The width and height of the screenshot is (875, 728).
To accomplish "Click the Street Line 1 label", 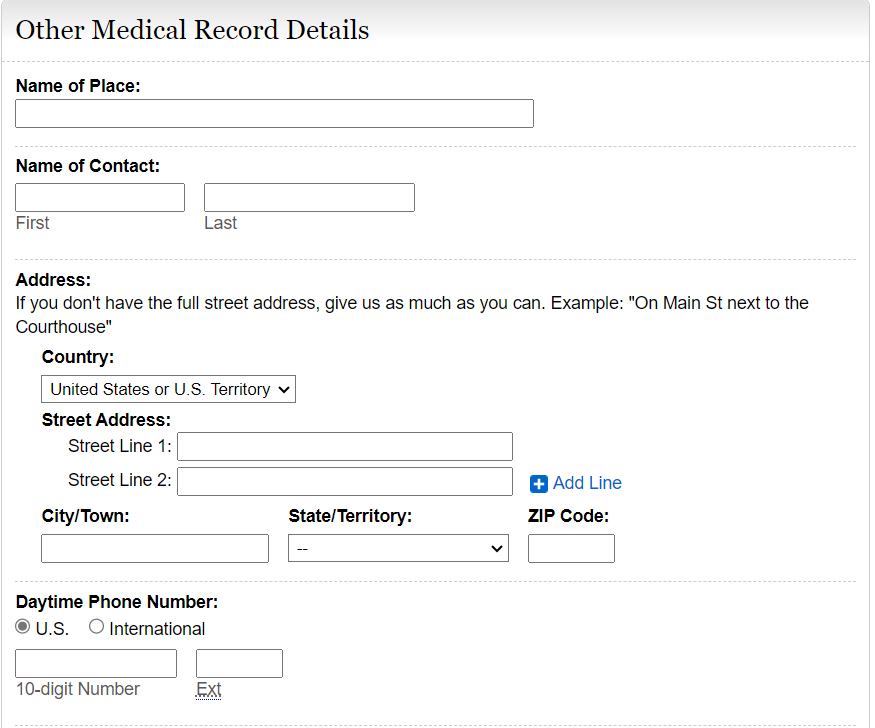I will (120, 446).
